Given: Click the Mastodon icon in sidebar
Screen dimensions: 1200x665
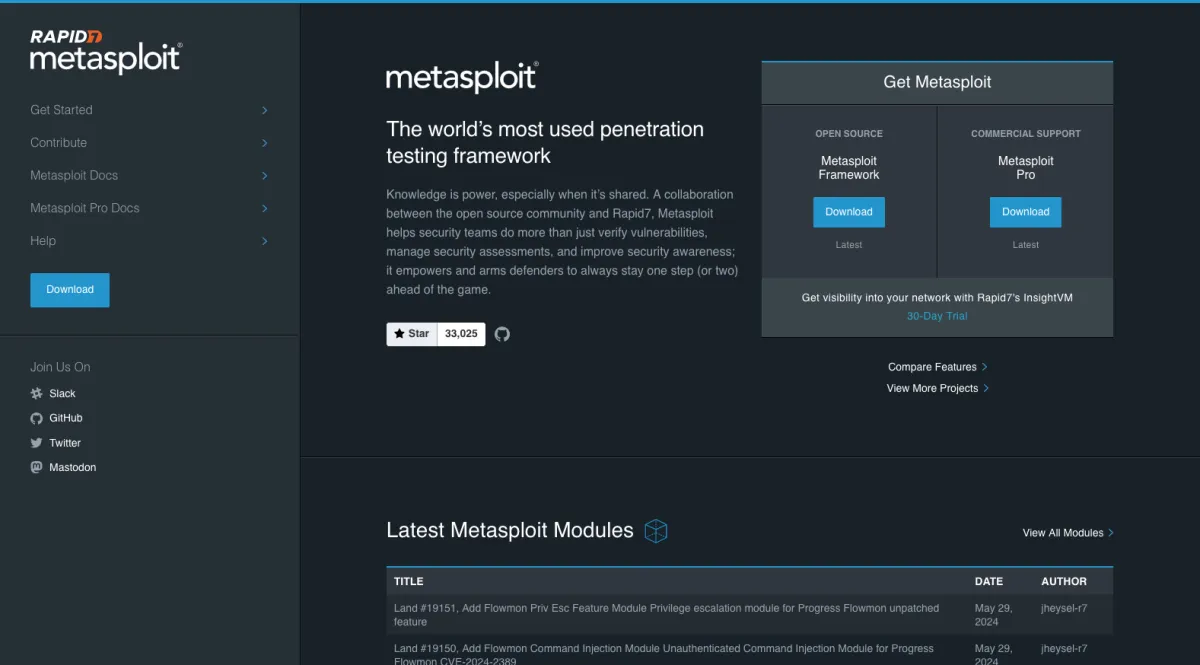Looking at the screenshot, I should point(37,467).
